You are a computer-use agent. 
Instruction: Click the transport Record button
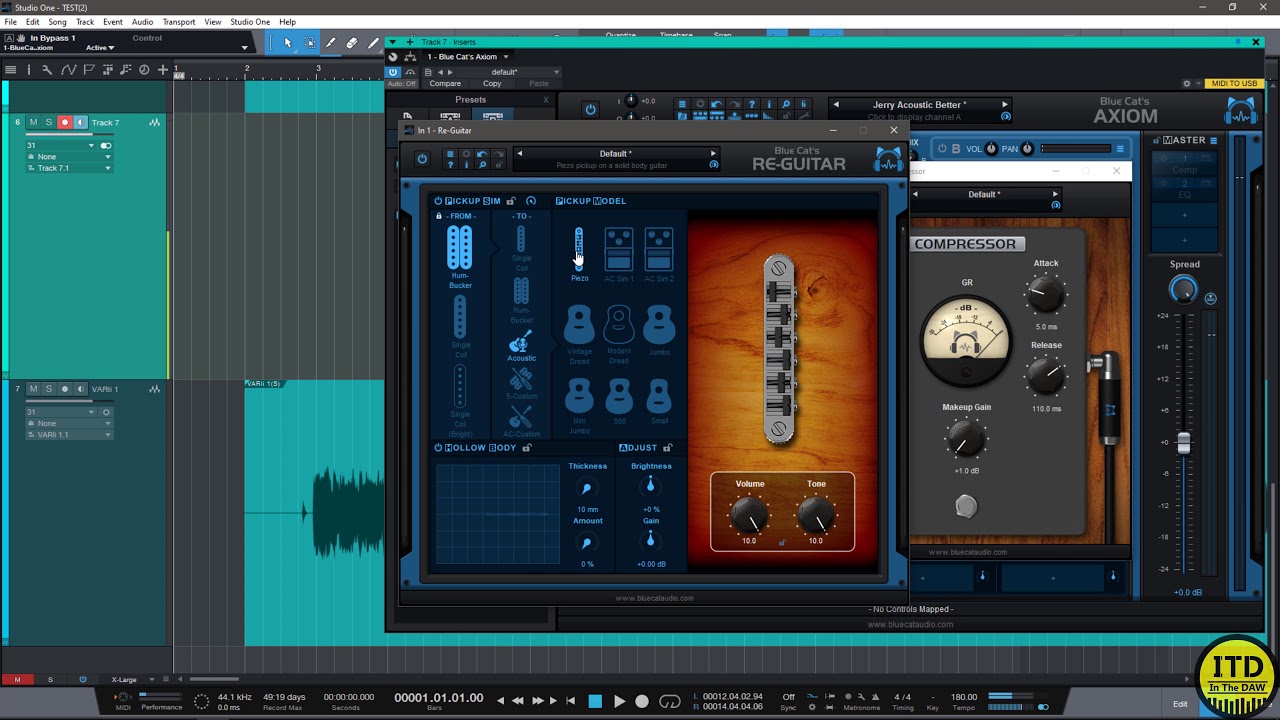(642, 702)
